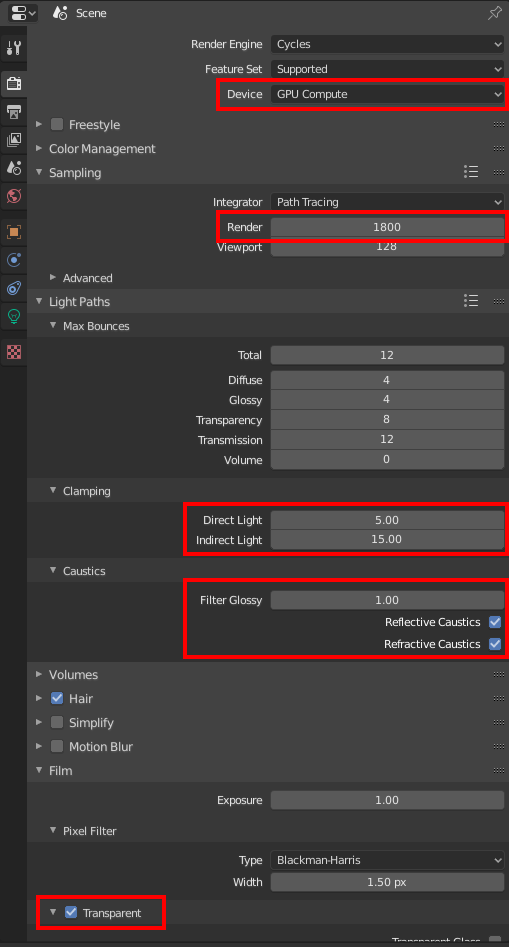Grab Film panel drag handle

(499, 771)
